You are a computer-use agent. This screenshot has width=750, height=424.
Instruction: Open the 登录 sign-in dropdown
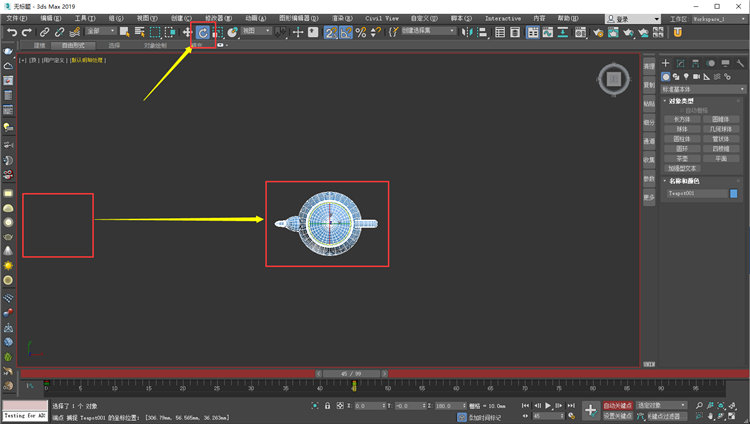coord(633,19)
